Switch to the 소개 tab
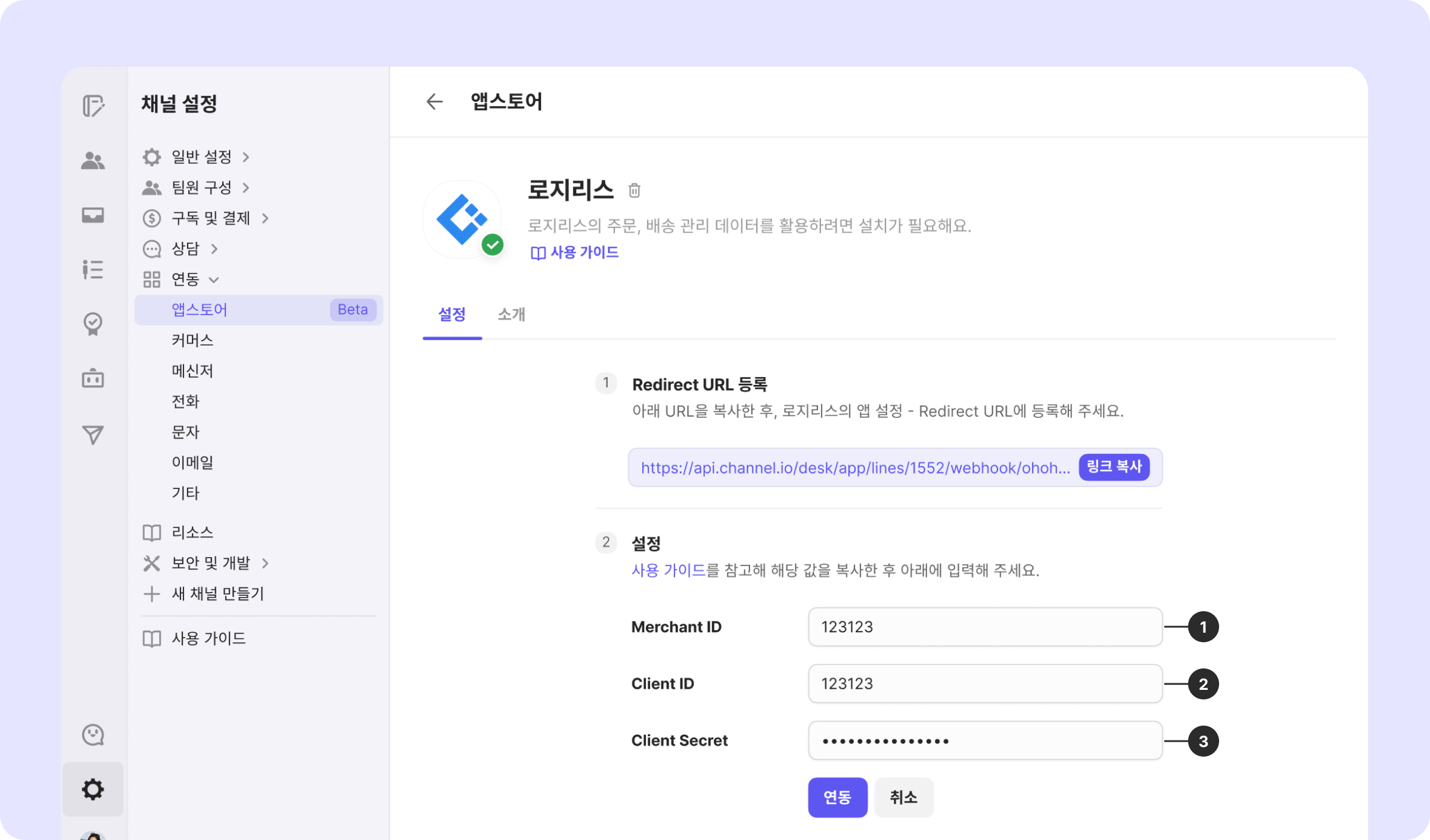 click(511, 314)
